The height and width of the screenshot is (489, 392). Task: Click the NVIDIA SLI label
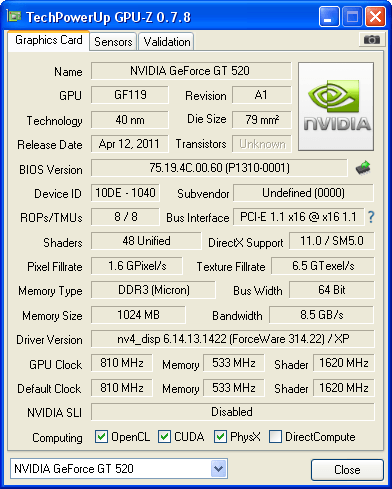54,413
